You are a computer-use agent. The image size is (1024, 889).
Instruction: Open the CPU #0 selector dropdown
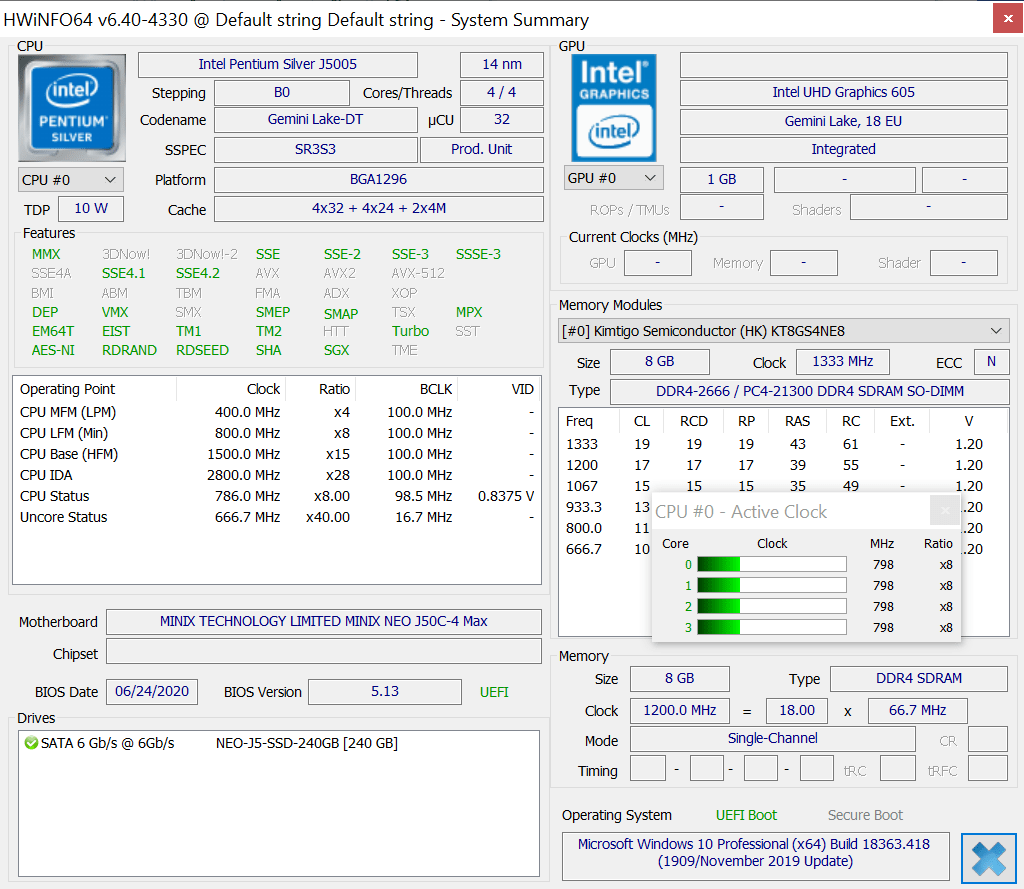pyautogui.click(x=71, y=180)
